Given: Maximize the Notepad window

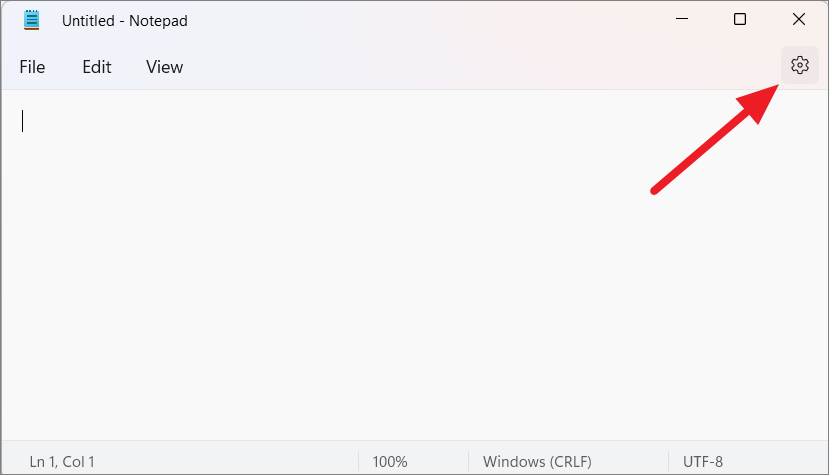Looking at the screenshot, I should (x=740, y=20).
